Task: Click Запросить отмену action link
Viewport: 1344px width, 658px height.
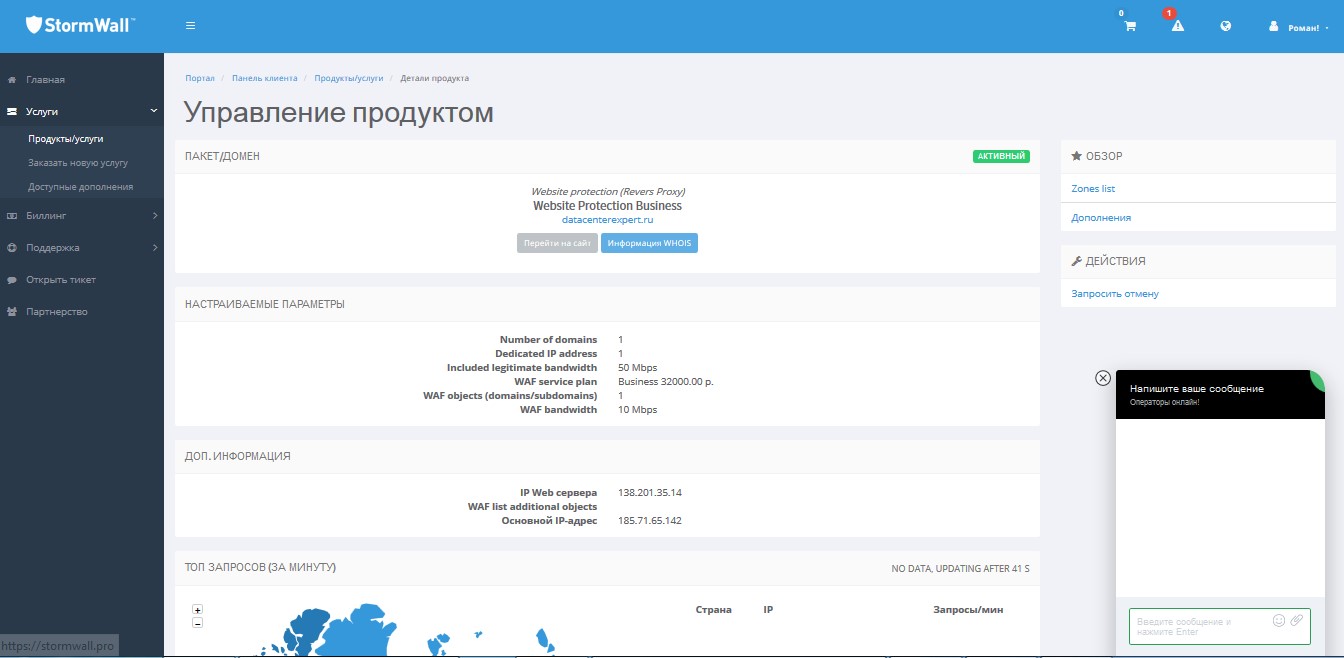Action: (x=1115, y=293)
